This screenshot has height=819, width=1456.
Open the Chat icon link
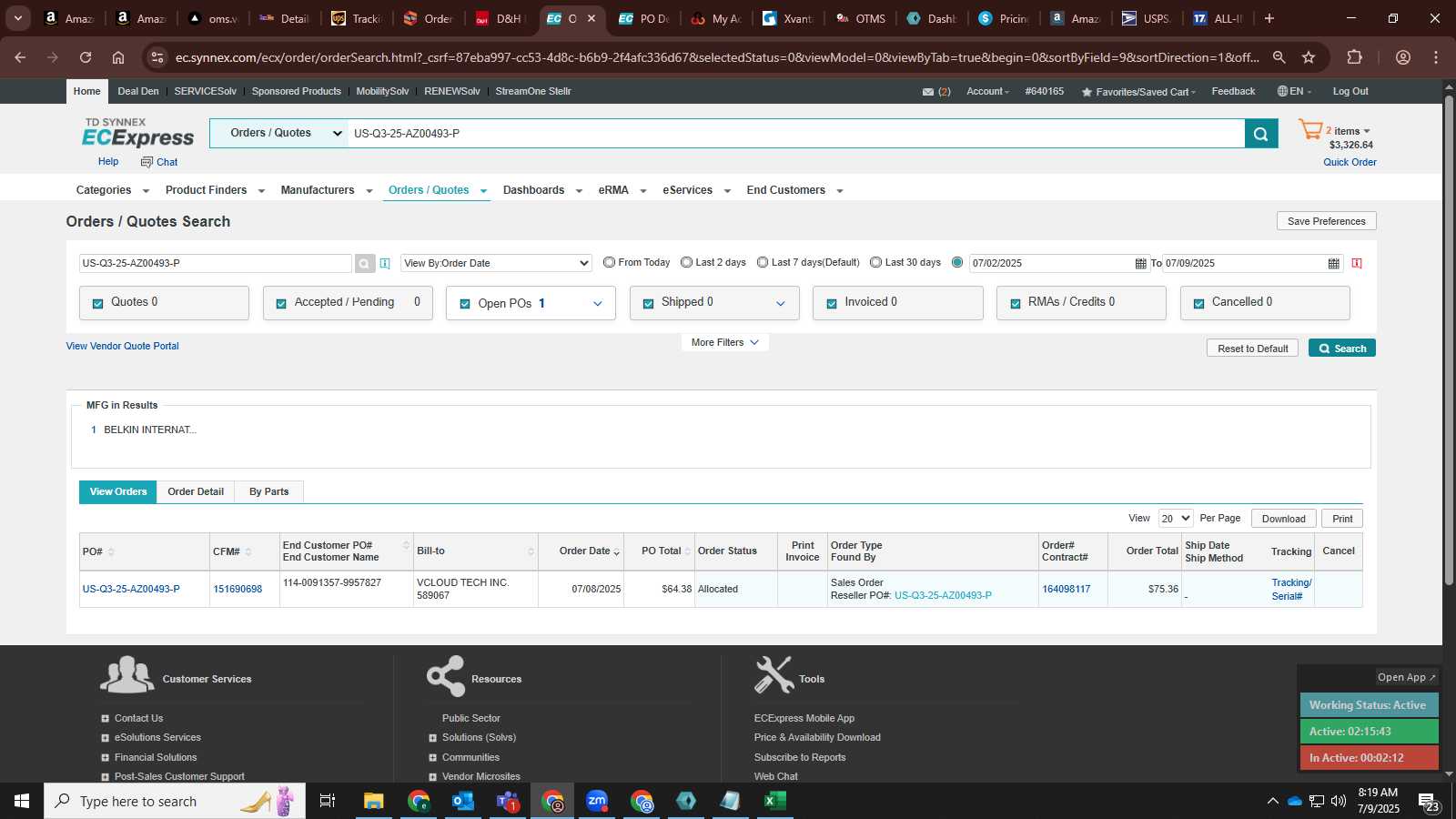pyautogui.click(x=159, y=162)
